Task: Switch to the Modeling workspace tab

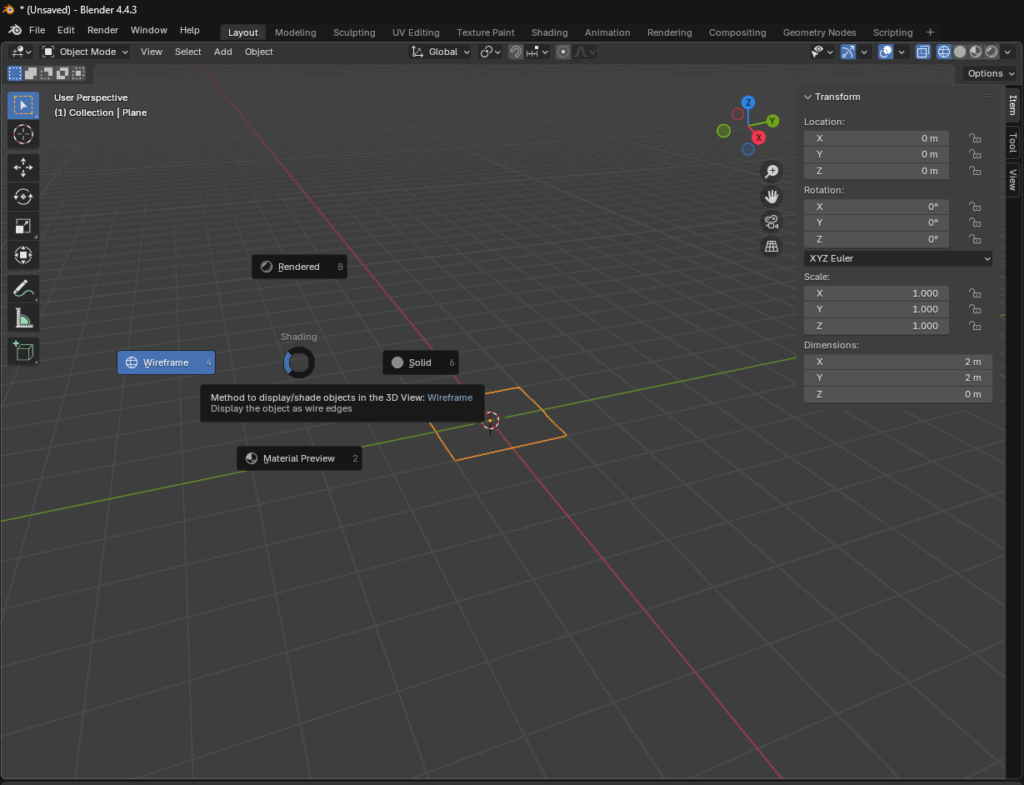Action: pyautogui.click(x=295, y=32)
